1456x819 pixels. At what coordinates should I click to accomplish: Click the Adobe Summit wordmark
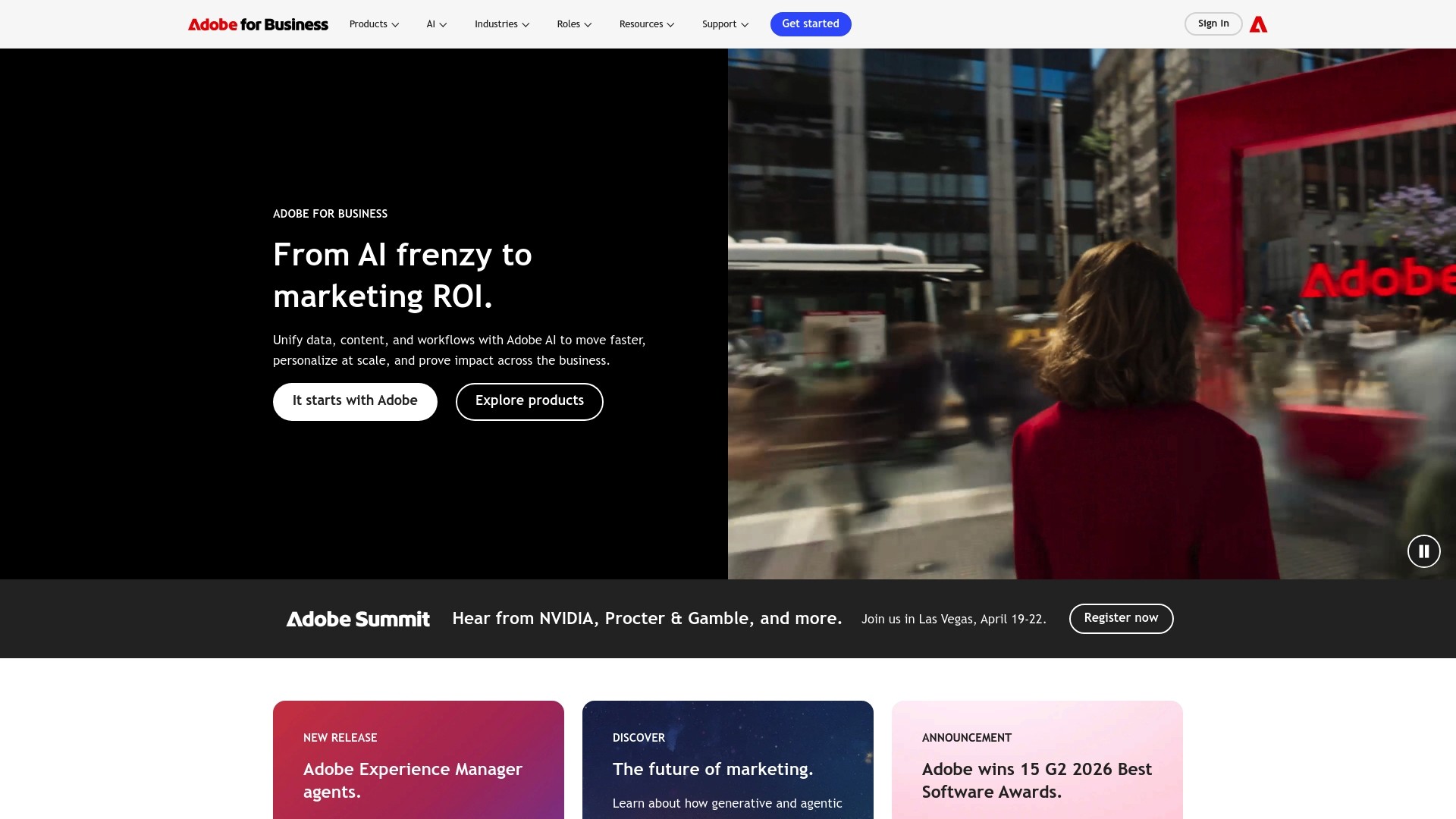tap(358, 619)
